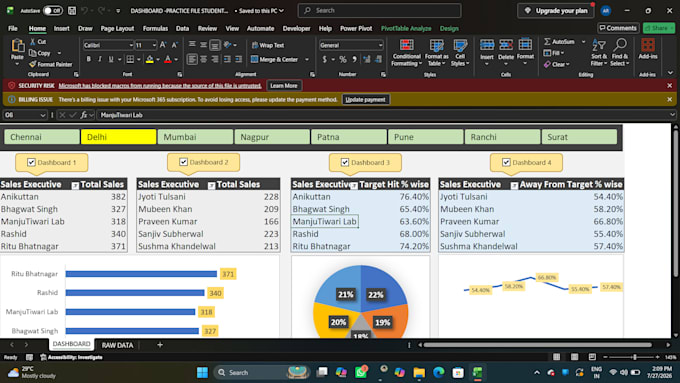Open Find & Select magnifier
The image size is (680, 383).
620,52
